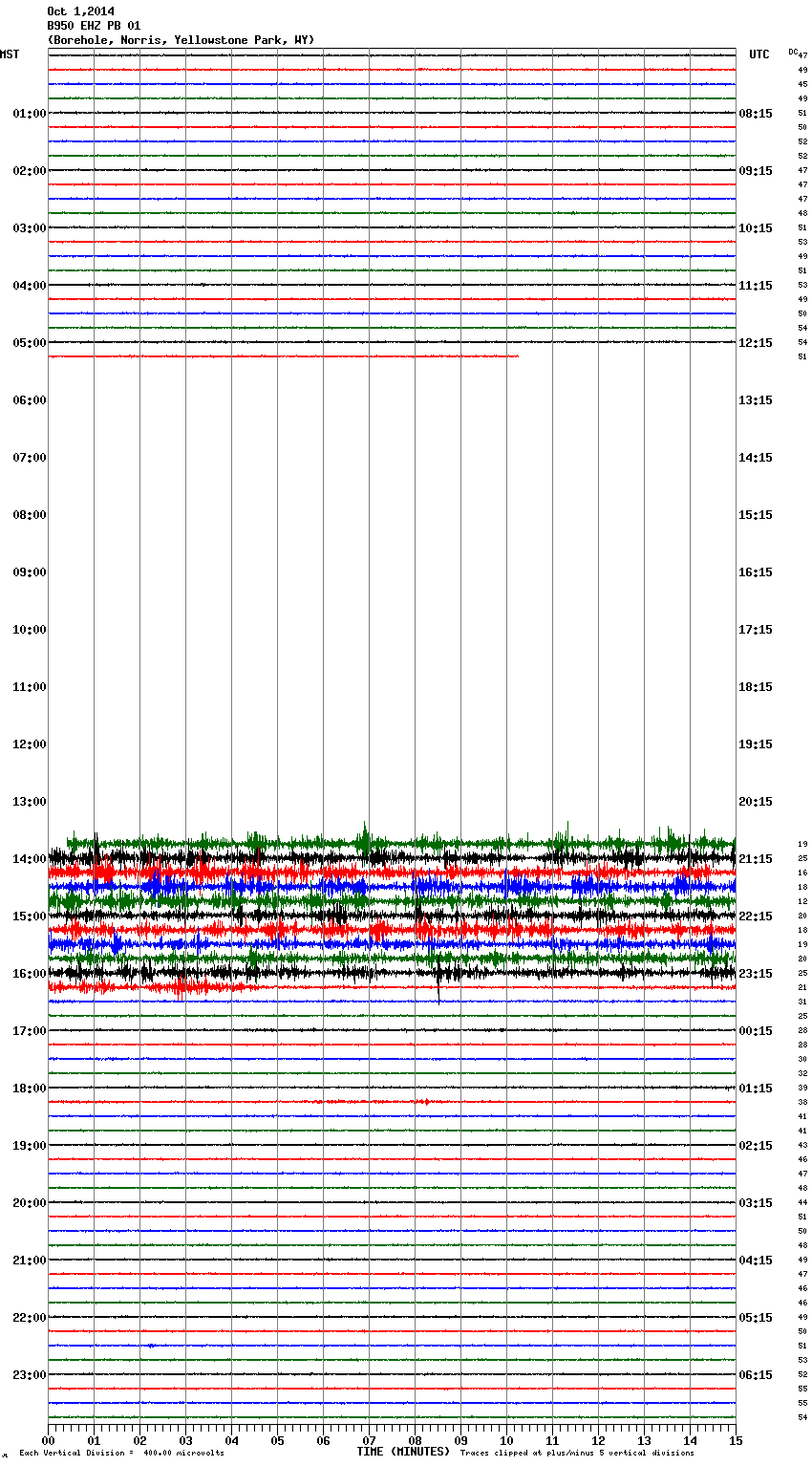
Task: Select the 02:00 MST time label
Action: (x=30, y=171)
